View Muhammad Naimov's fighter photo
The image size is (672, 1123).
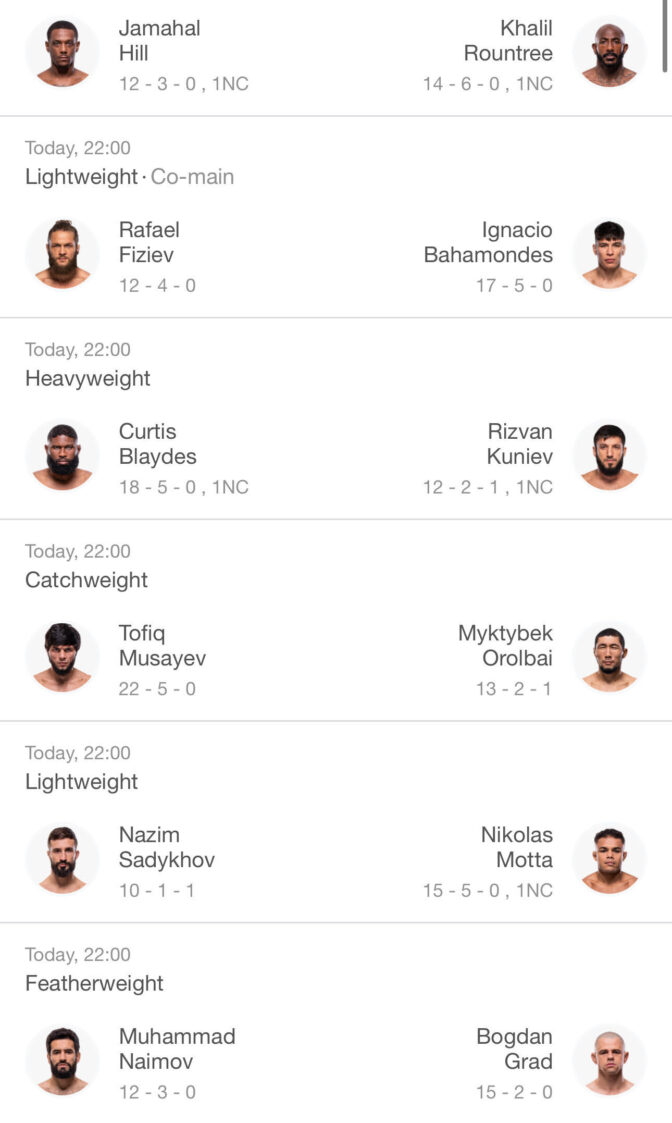[62, 1061]
